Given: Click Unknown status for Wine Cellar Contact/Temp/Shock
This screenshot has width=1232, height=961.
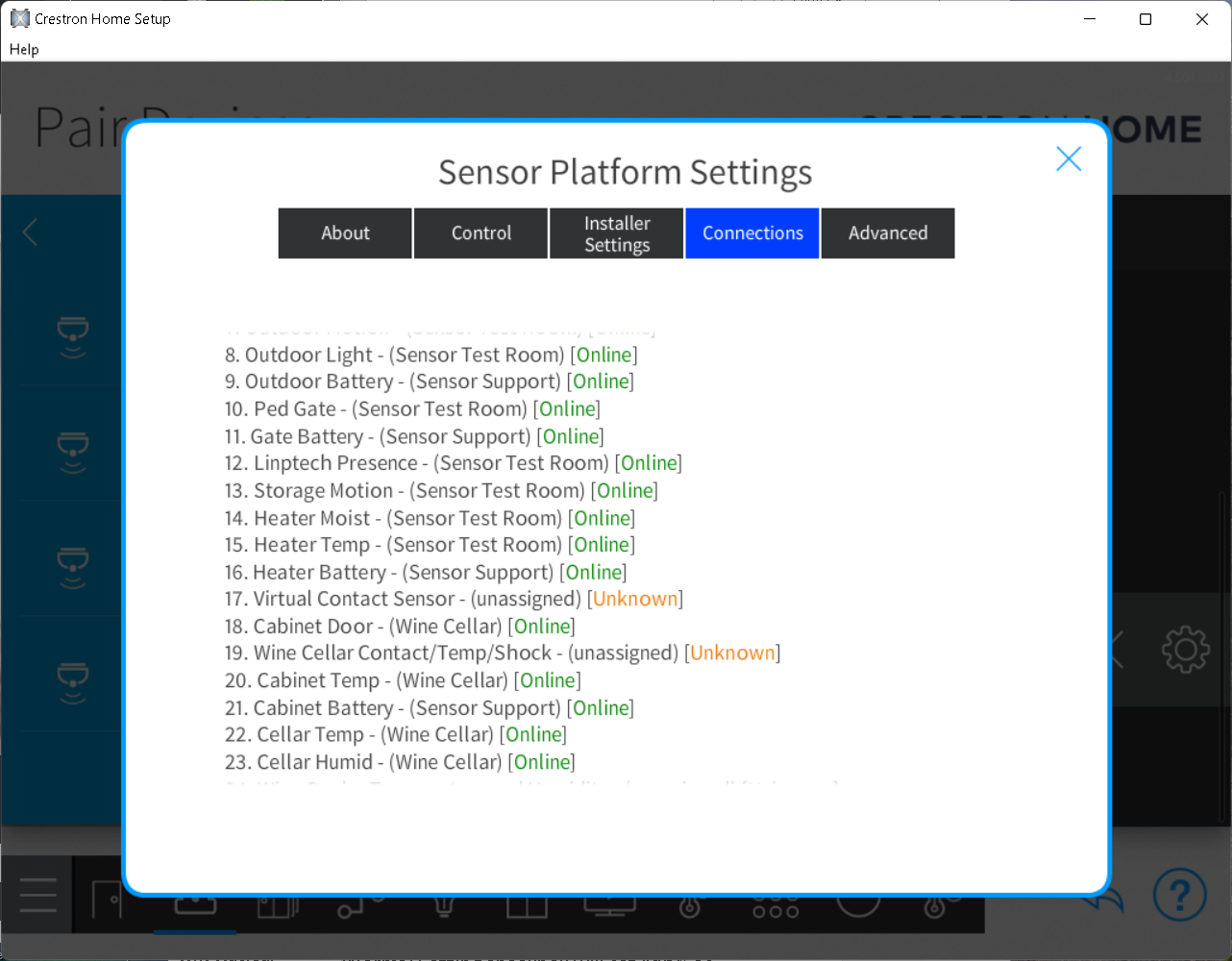Looking at the screenshot, I should (732, 653).
